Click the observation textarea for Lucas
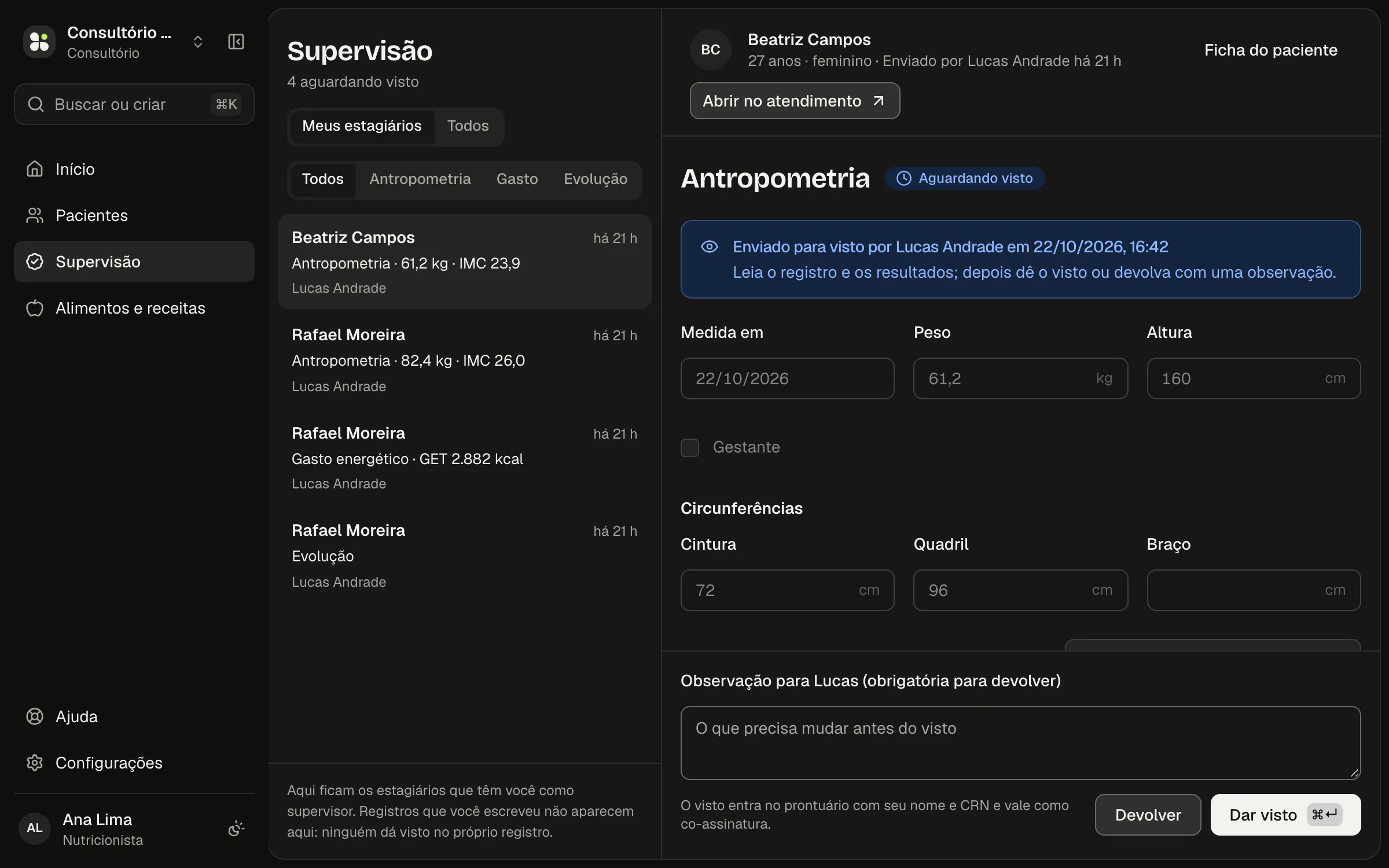1389x868 pixels. pyautogui.click(x=1020, y=743)
